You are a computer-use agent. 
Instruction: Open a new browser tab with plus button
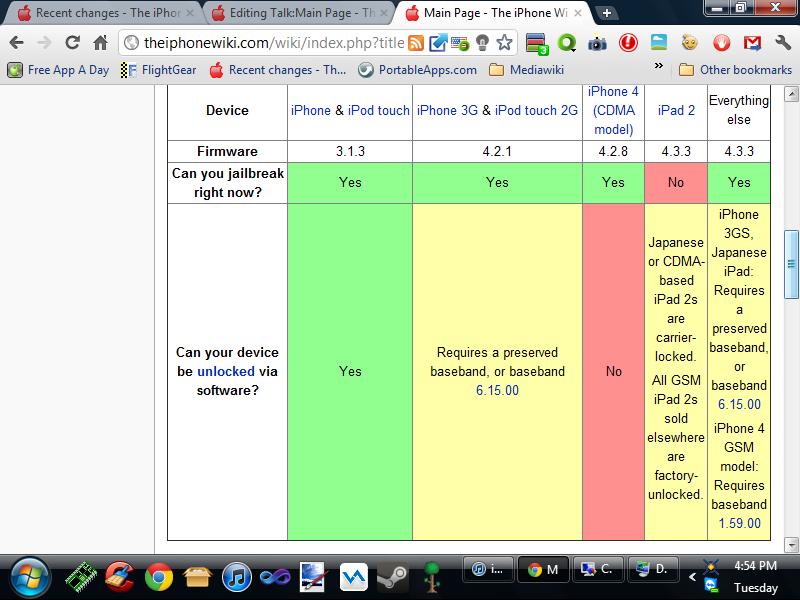click(607, 13)
